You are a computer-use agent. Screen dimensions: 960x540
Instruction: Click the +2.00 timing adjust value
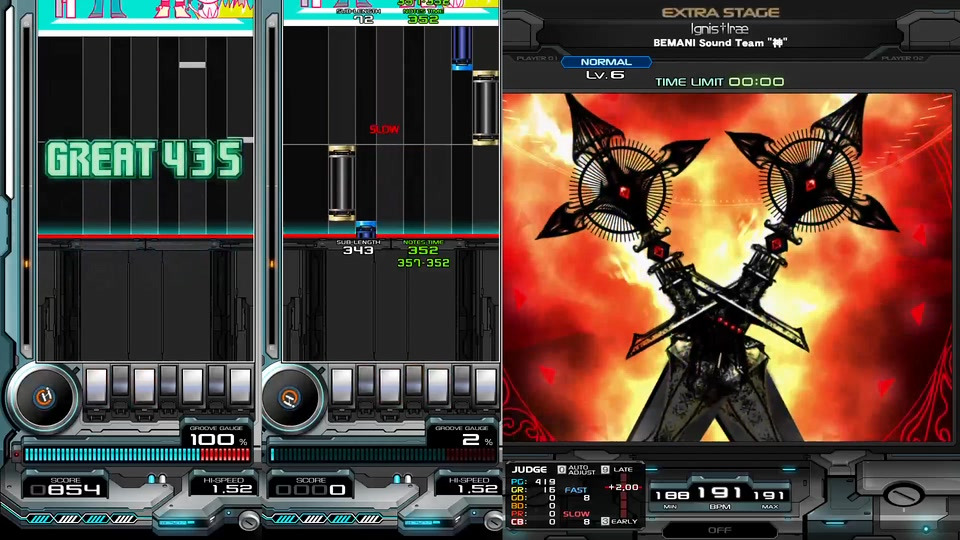pyautogui.click(x=623, y=487)
